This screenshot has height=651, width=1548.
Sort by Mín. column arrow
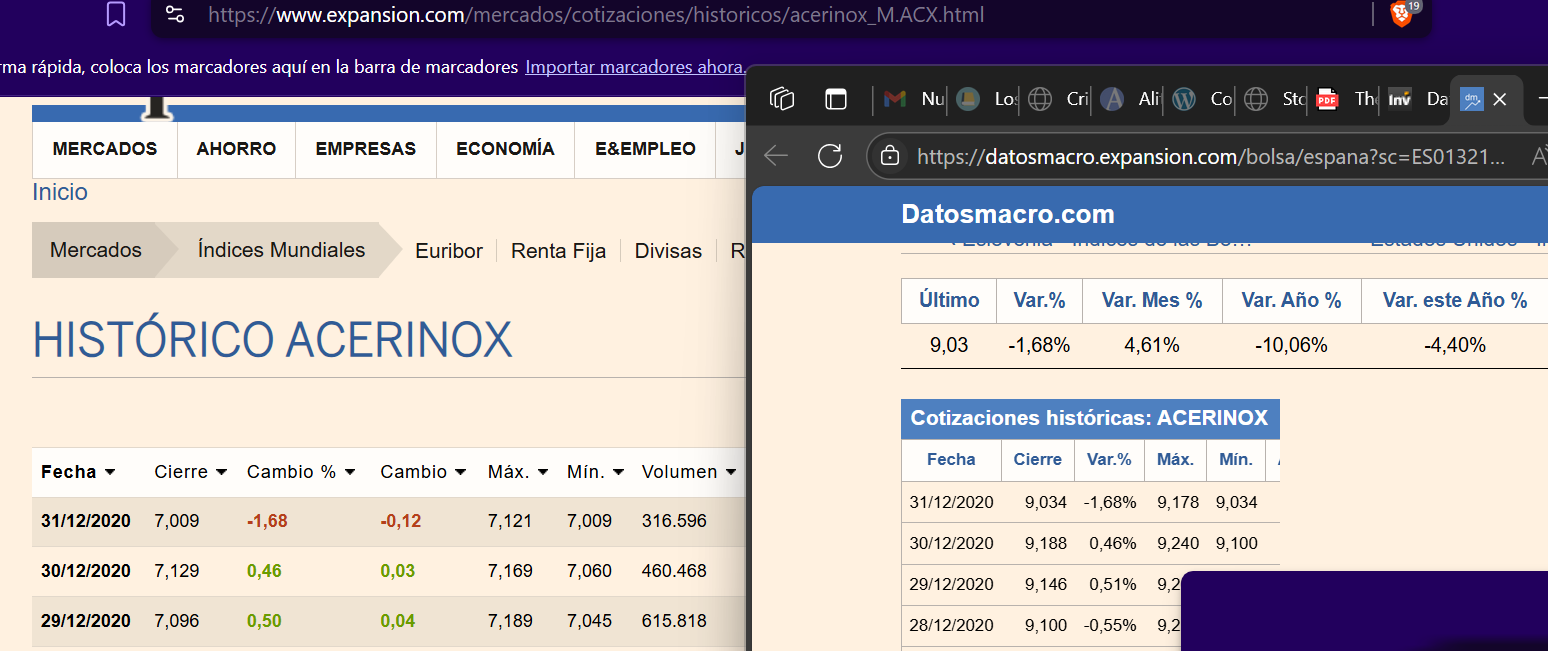[619, 472]
